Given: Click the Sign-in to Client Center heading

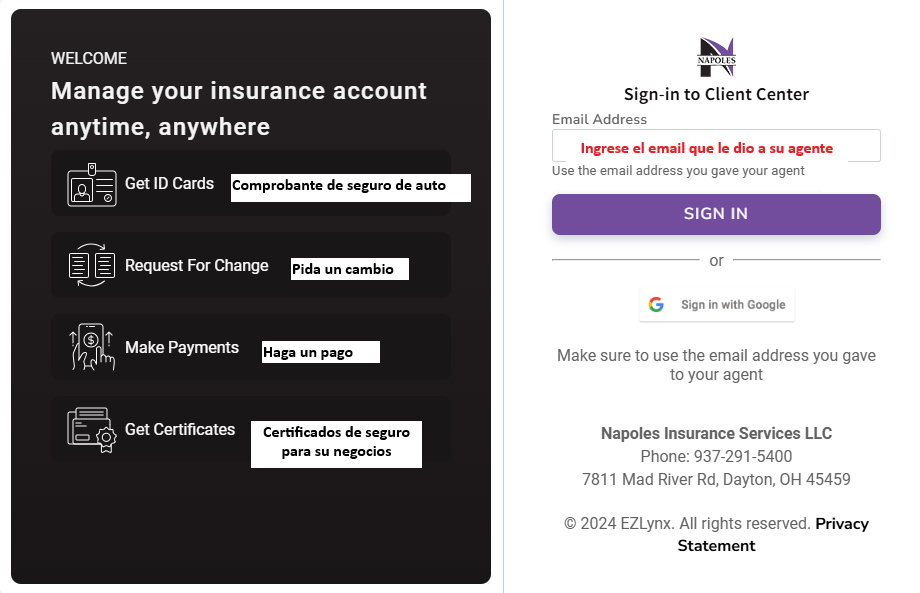Looking at the screenshot, I should tap(716, 94).
